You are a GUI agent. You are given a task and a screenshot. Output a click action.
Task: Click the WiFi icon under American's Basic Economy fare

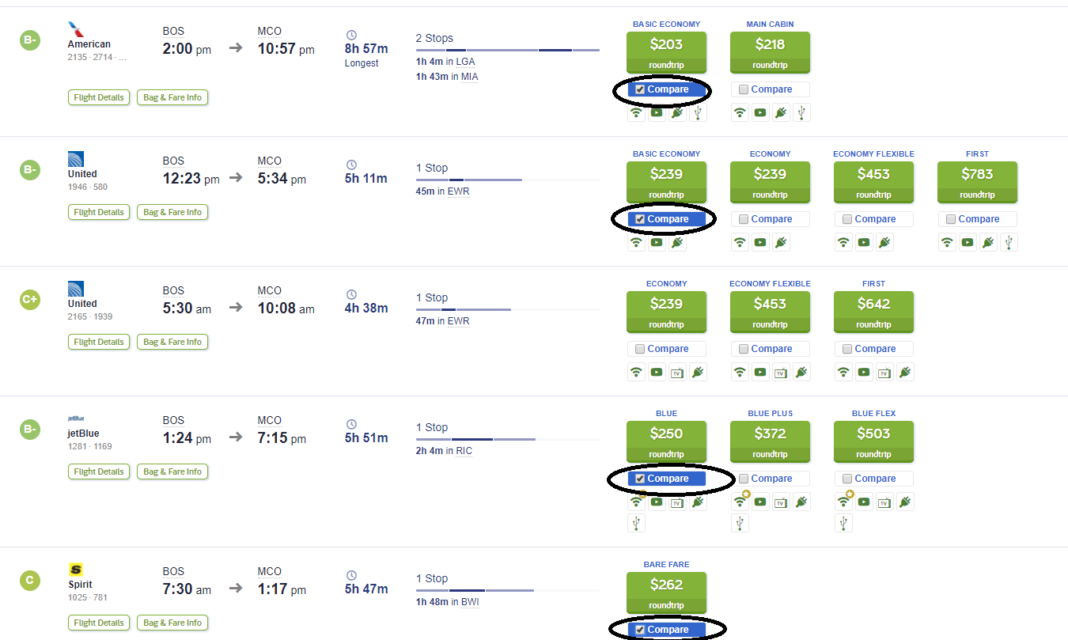pos(637,112)
